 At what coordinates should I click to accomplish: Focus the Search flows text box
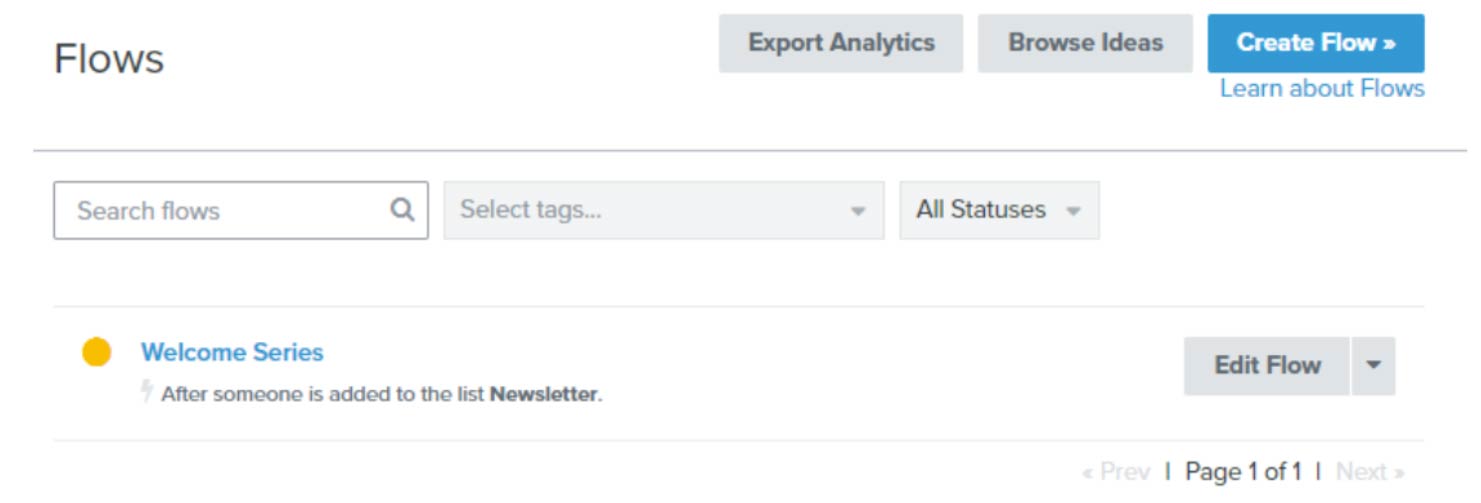point(241,210)
